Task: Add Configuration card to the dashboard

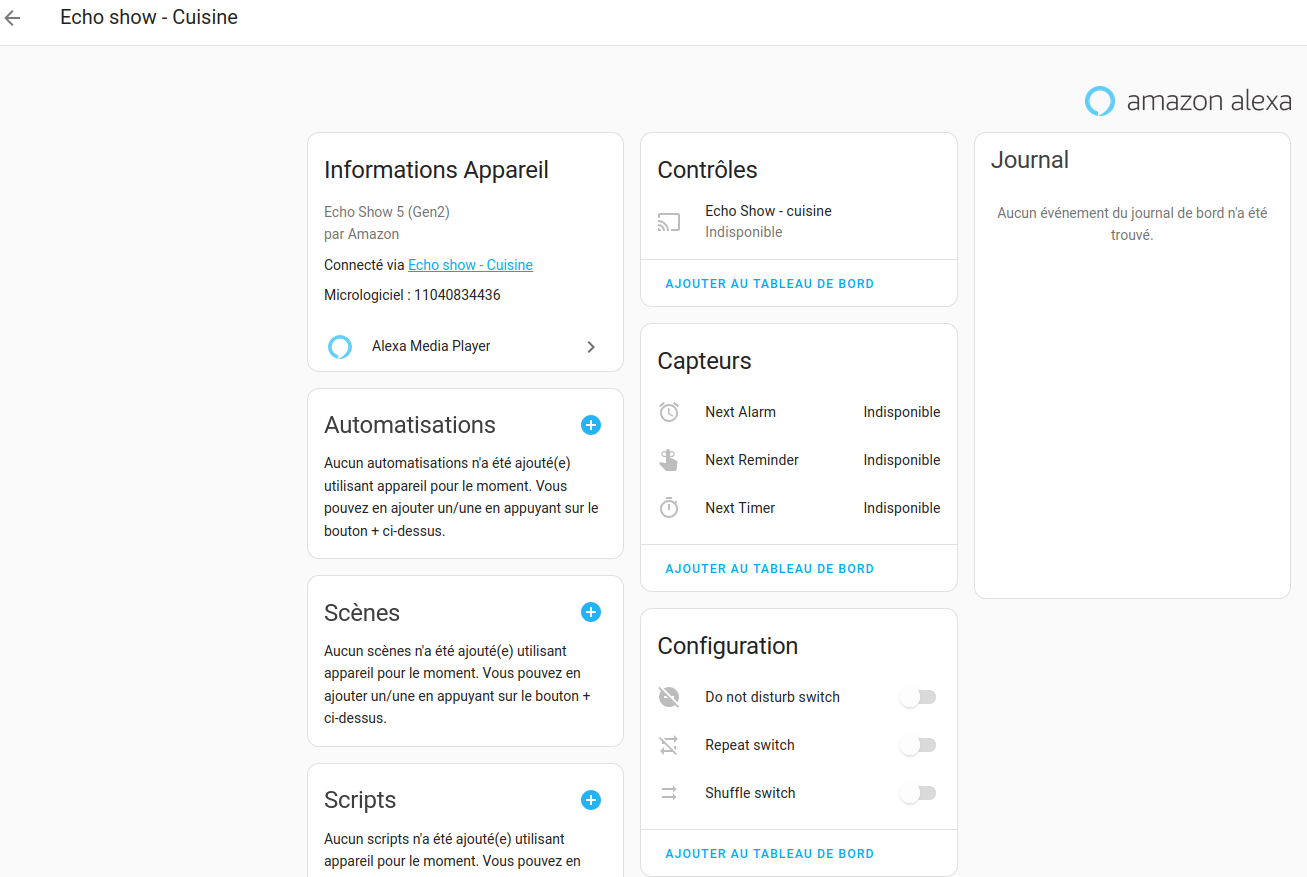Action: [x=770, y=854]
